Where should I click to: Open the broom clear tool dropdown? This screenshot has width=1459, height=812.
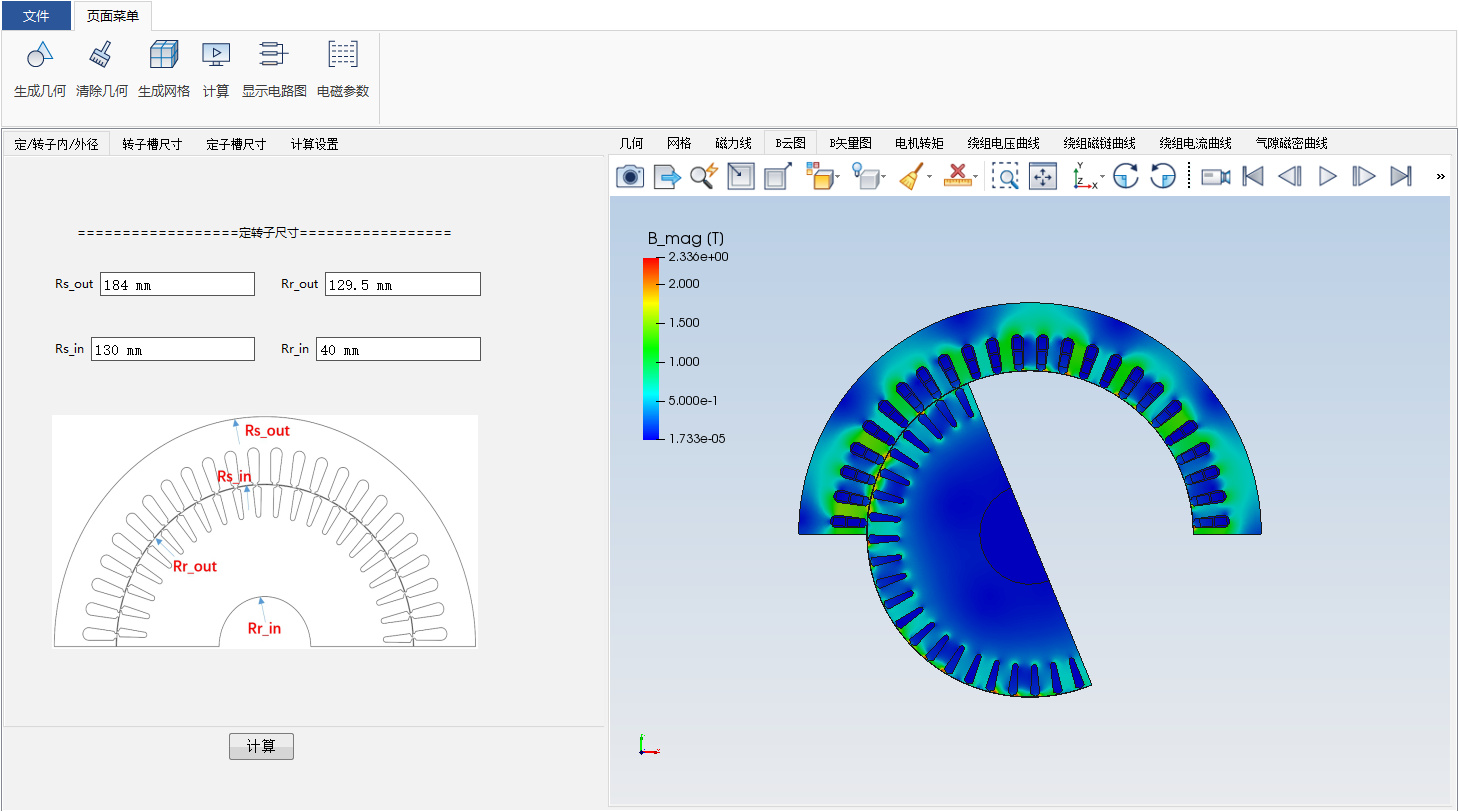[x=930, y=178]
